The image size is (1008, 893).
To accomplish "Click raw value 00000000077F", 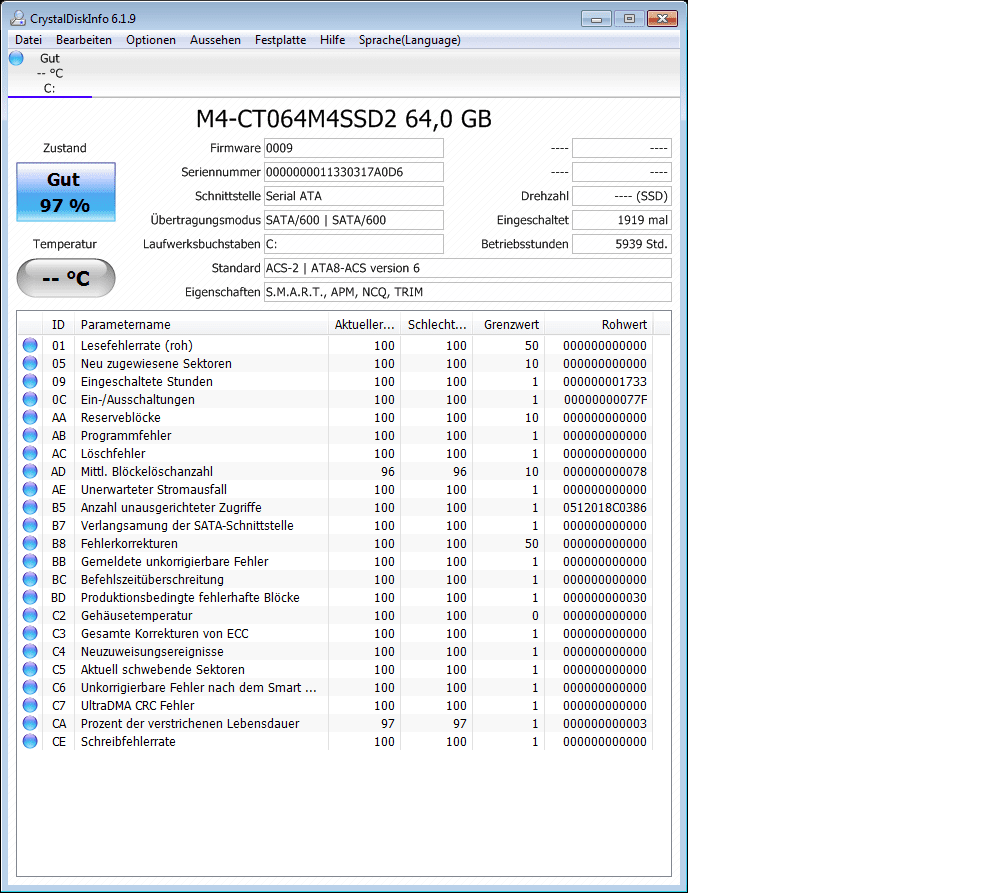I will tap(606, 399).
